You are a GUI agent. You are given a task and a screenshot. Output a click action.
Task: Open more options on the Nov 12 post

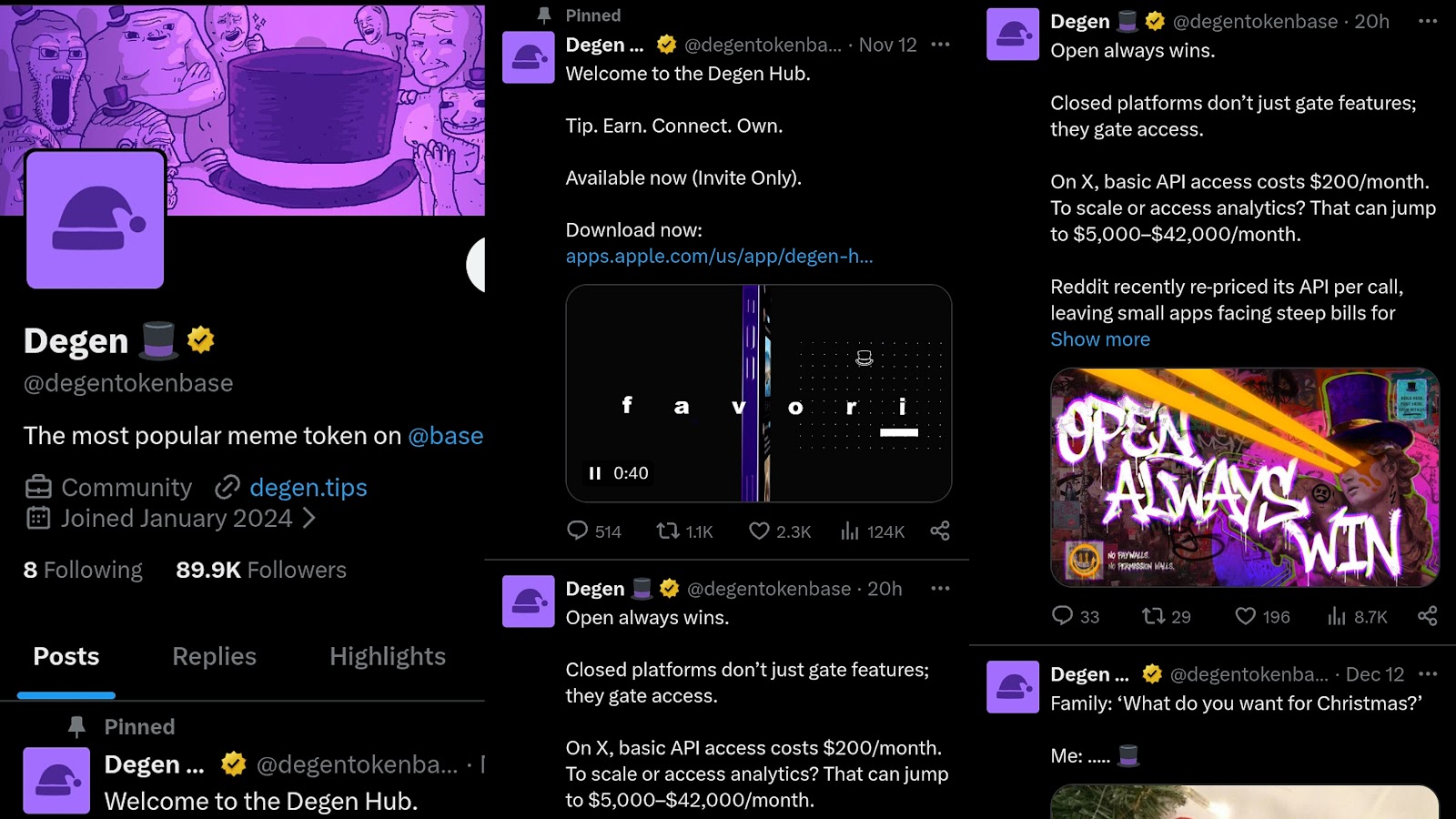pyautogui.click(x=940, y=45)
